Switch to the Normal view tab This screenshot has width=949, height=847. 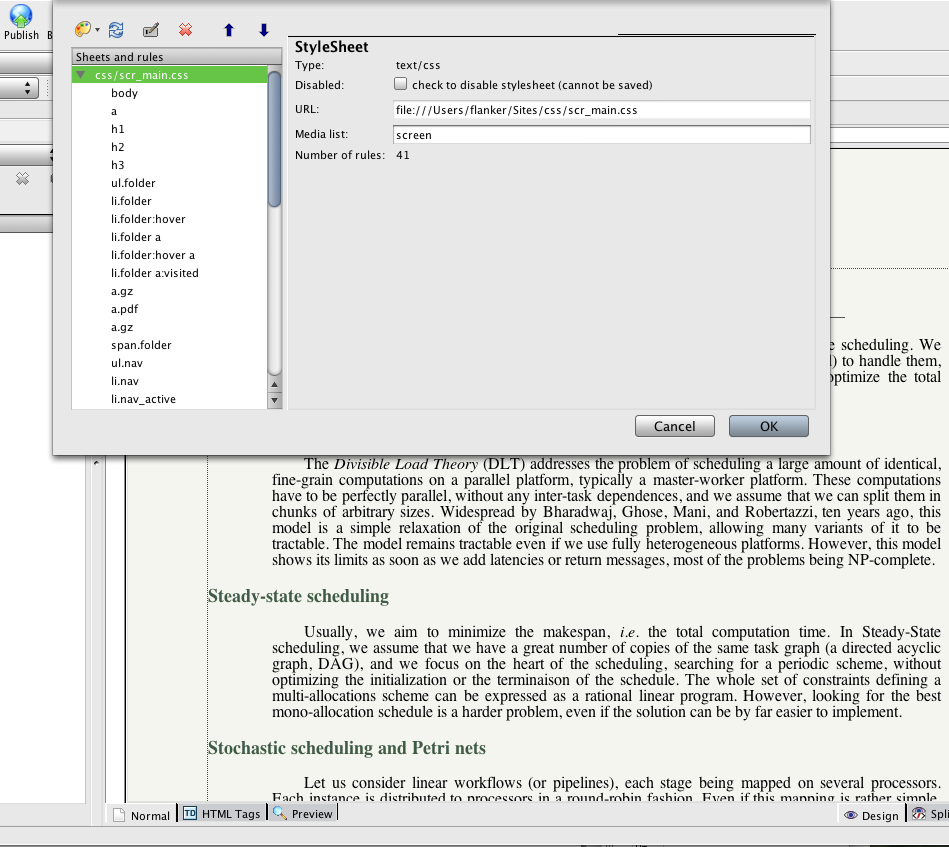pos(141,815)
